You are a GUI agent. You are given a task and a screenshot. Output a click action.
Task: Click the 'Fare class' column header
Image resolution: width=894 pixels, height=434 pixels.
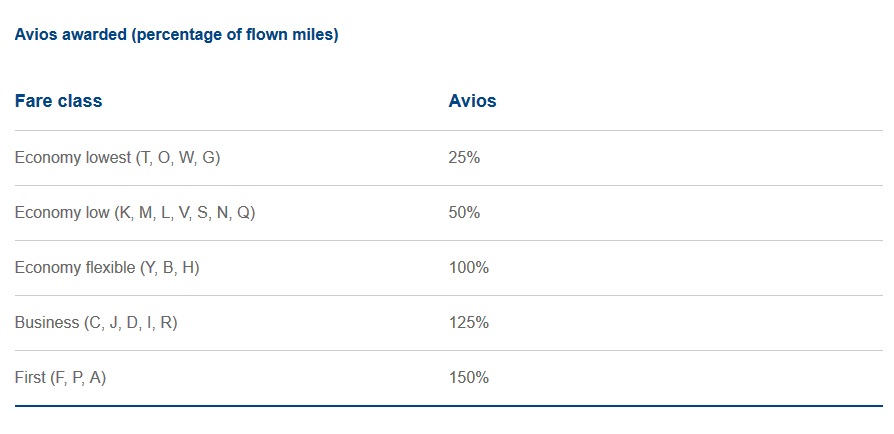coord(58,101)
